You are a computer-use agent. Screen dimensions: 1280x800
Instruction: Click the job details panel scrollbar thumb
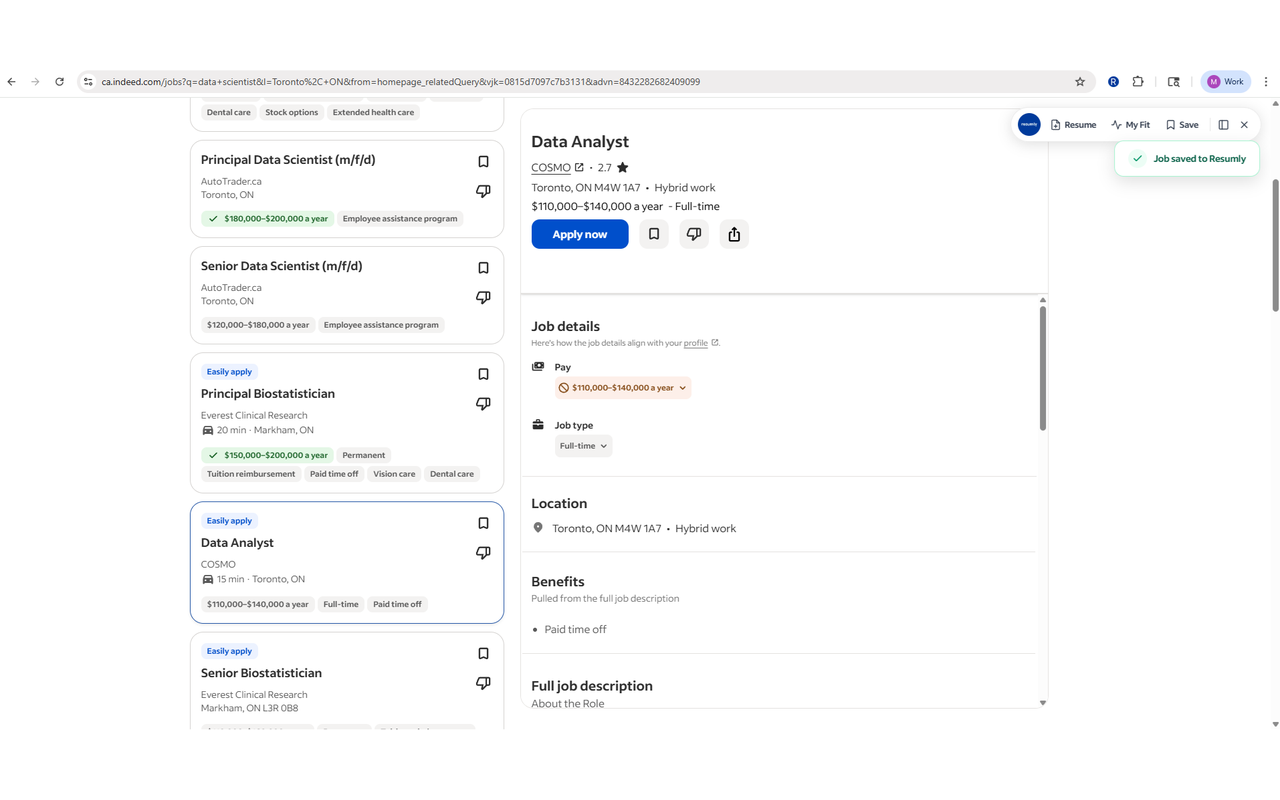tap(1043, 369)
